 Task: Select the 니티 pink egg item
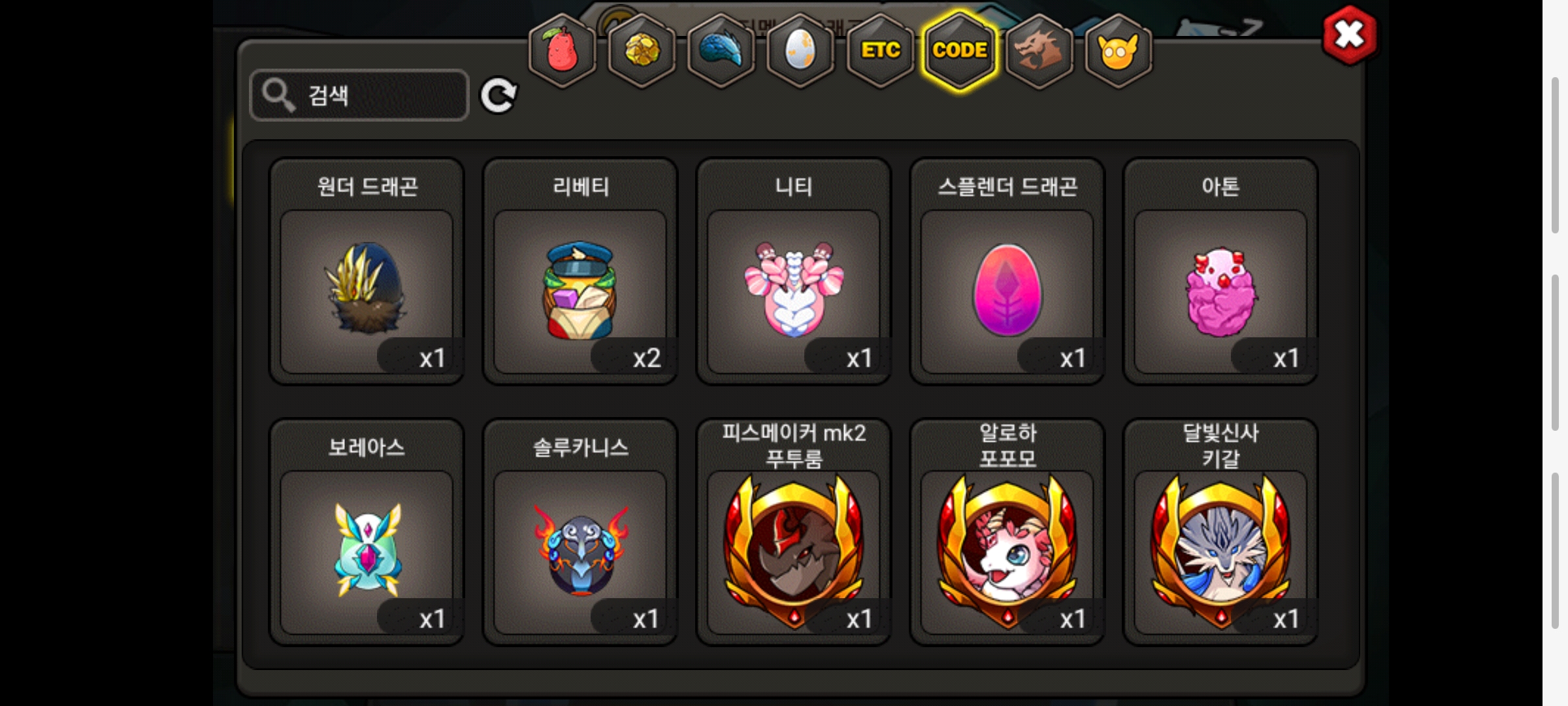pyautogui.click(x=794, y=271)
